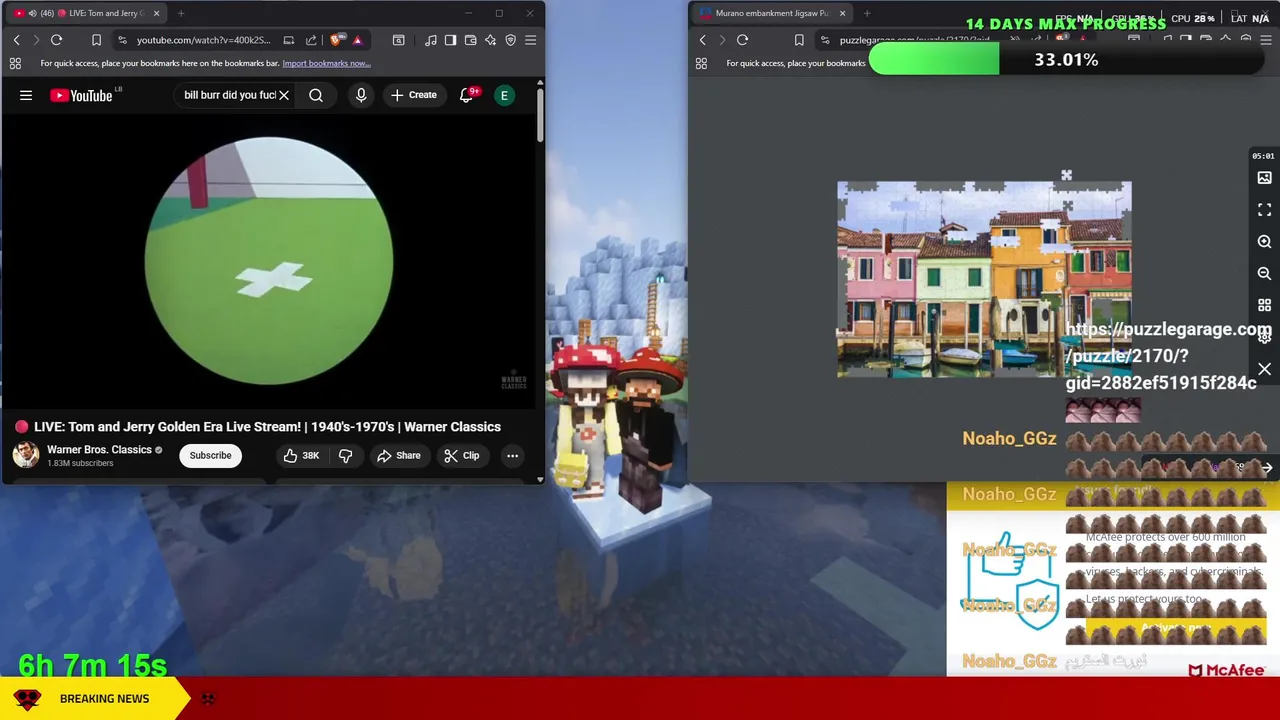1280x720 pixels.
Task: Reload the puzzlegarage page
Action: click(x=742, y=40)
